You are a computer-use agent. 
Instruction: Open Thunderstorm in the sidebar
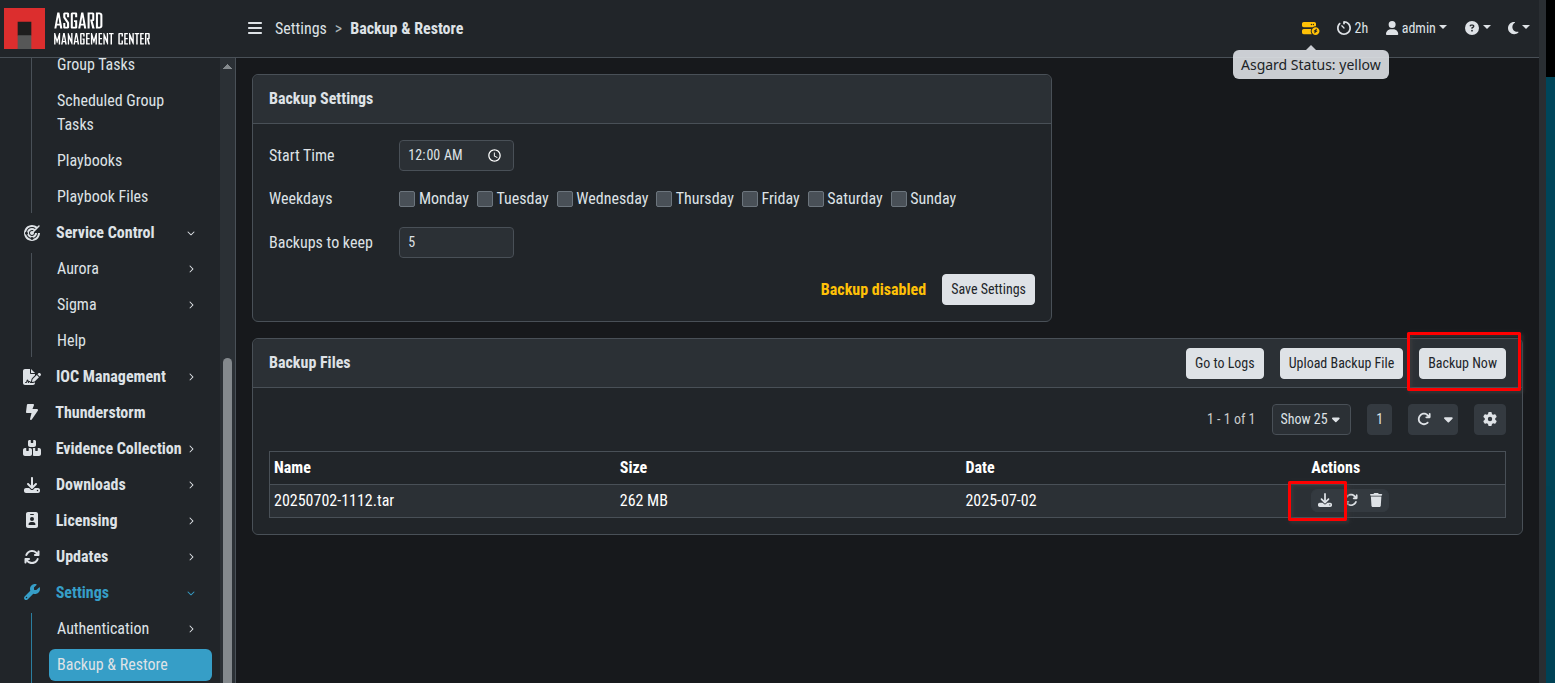point(100,413)
